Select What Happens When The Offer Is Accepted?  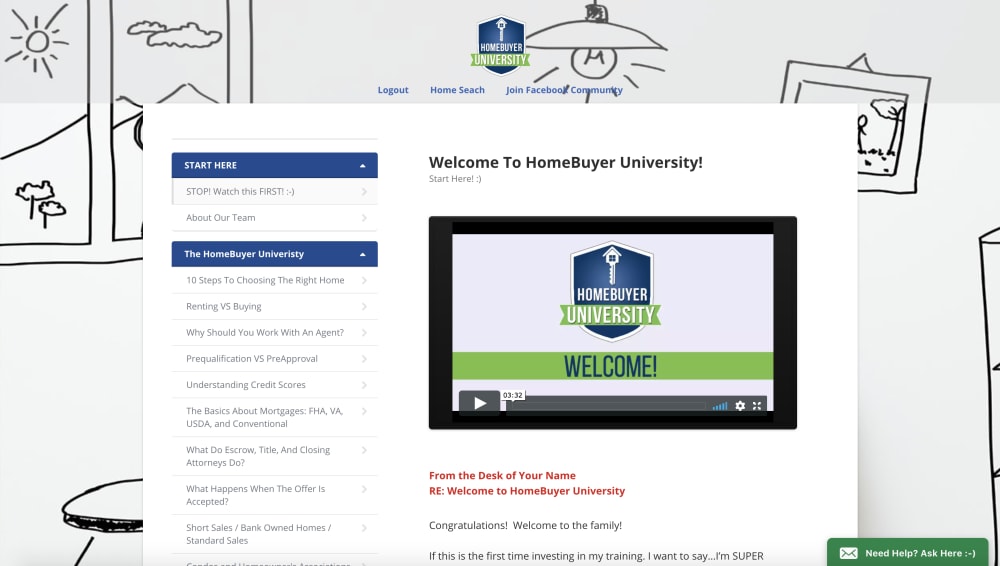point(274,495)
